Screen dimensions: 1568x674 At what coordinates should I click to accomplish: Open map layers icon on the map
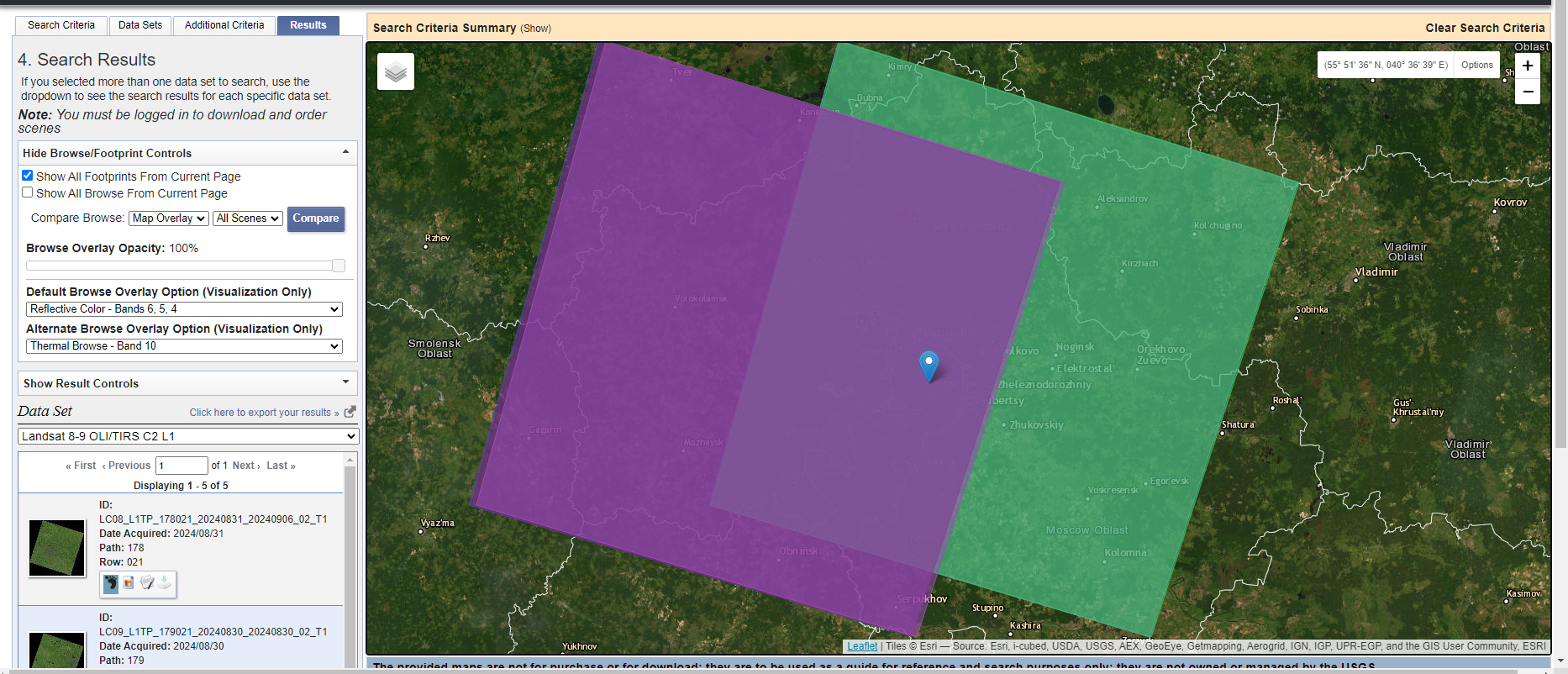(396, 71)
